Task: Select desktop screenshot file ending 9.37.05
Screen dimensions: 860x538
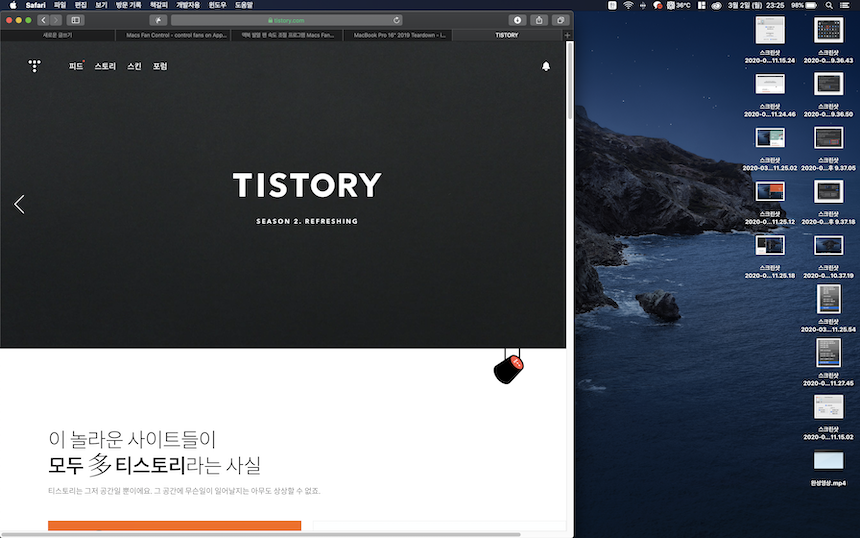Action: pos(828,148)
